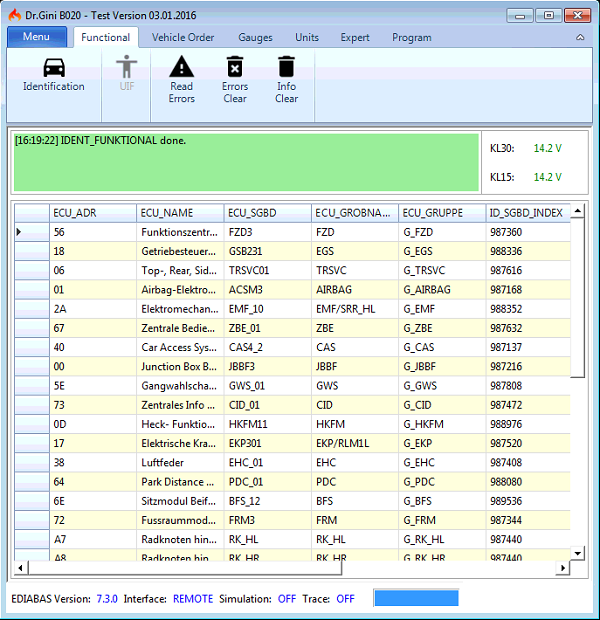Image resolution: width=600 pixels, height=620 pixels.
Task: Click the Dr.Gini flame icon in title bar
Action: click(14, 15)
